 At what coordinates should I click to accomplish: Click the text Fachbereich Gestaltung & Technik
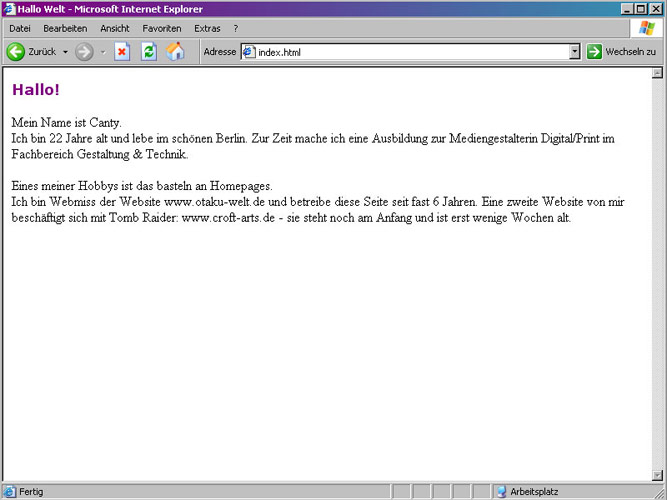coord(100,154)
